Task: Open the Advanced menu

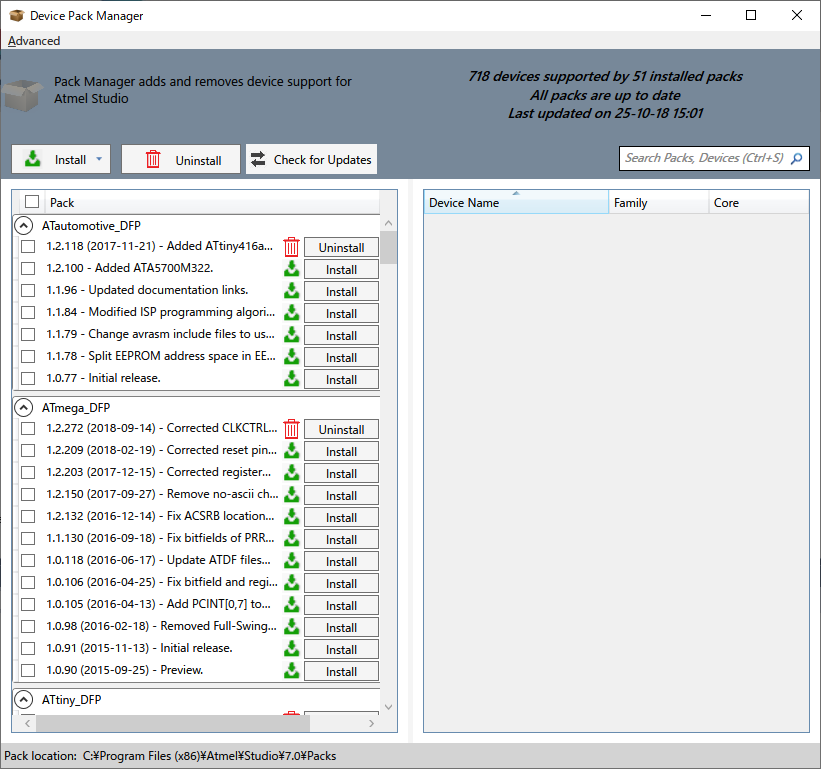Action: pyautogui.click(x=34, y=41)
